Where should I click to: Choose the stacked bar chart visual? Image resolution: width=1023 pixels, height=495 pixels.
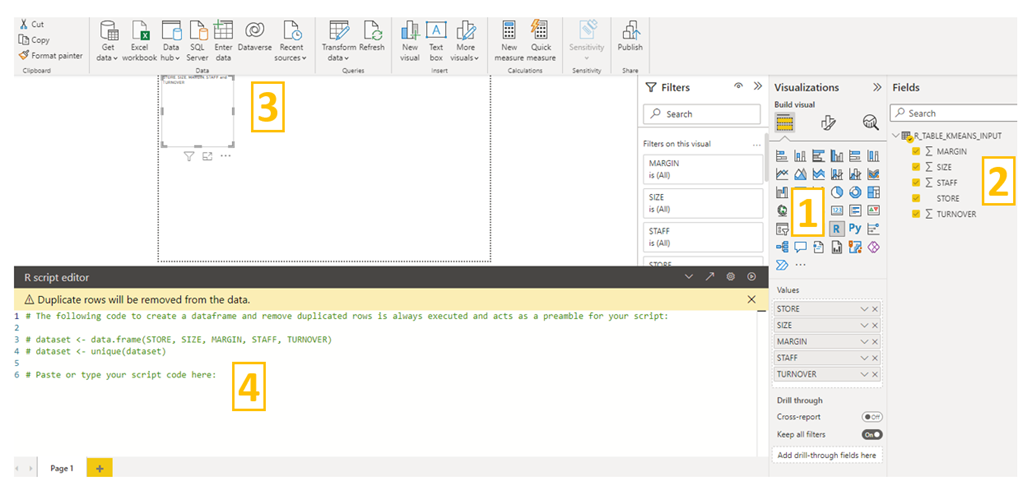(x=782, y=156)
